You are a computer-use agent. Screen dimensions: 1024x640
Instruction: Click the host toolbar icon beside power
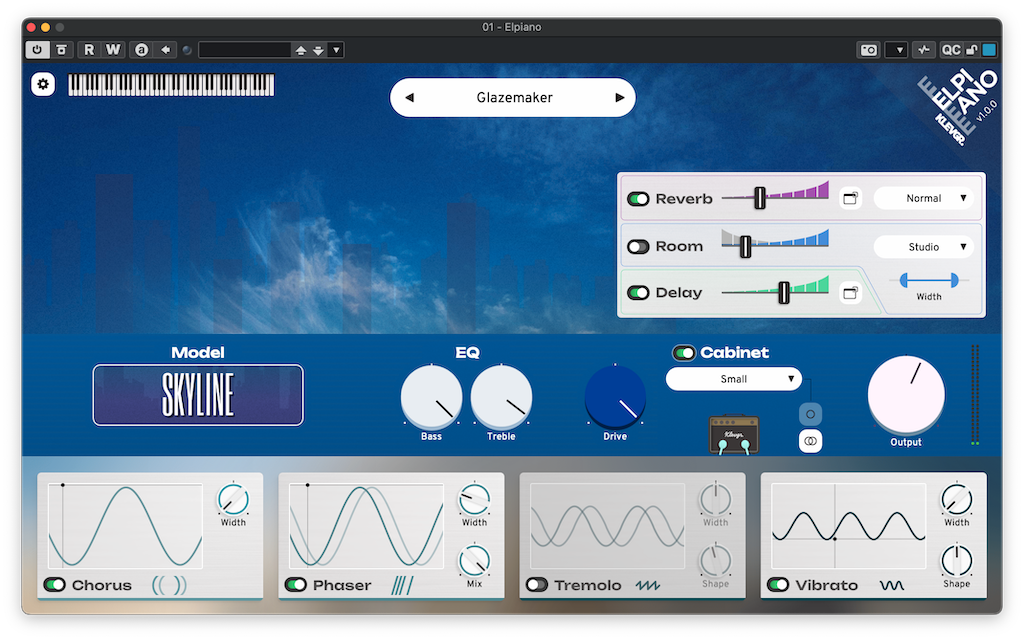coord(61,50)
